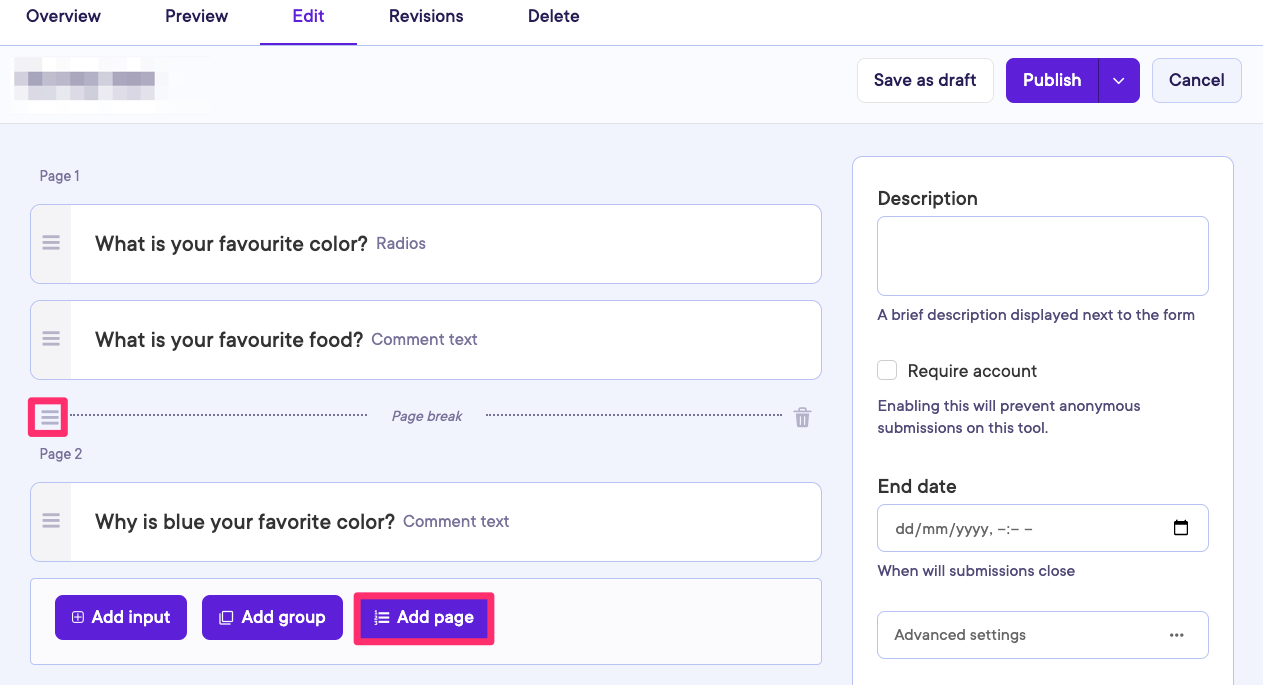Open calendar picker in End date field

[x=1180, y=528]
